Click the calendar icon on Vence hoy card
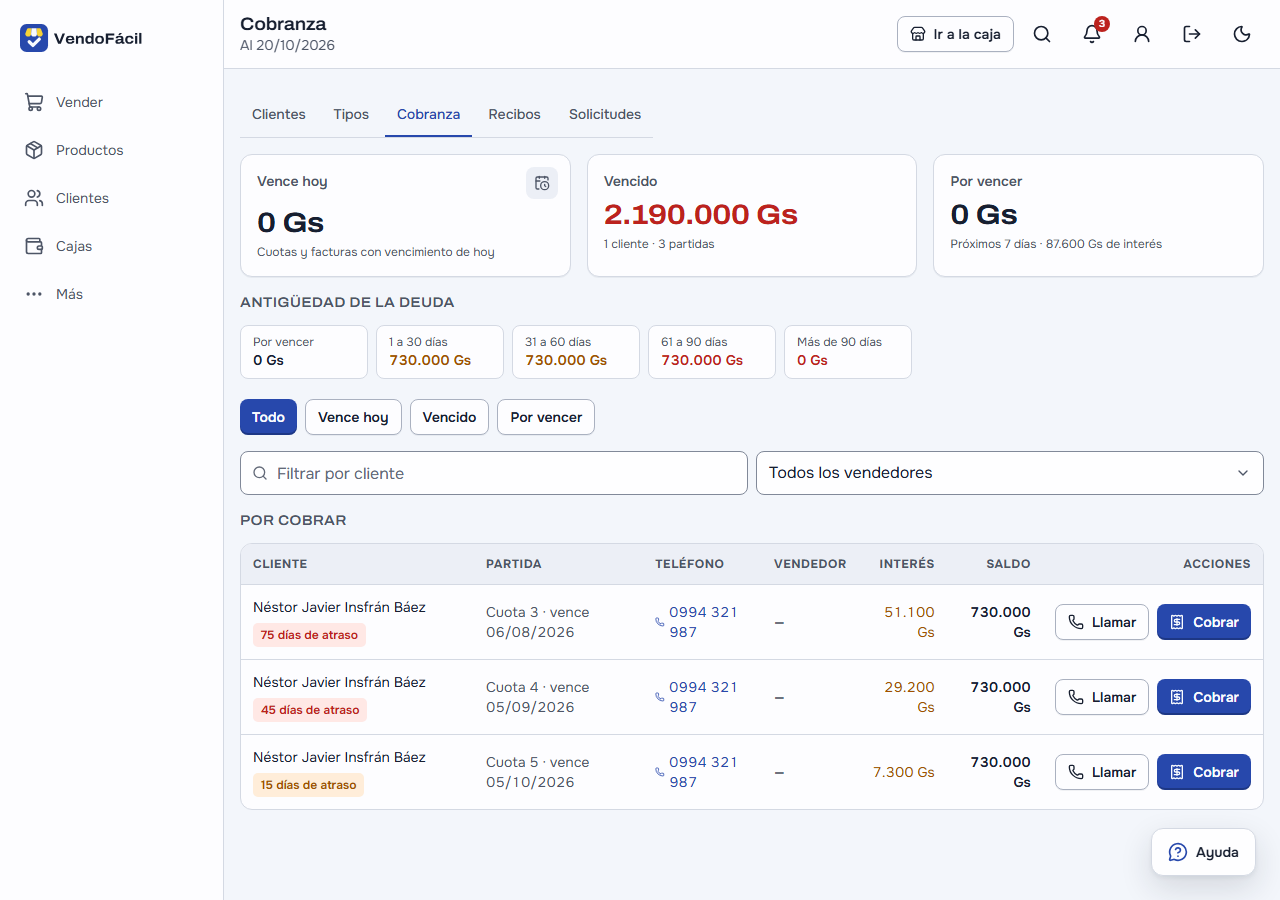1280x900 pixels. click(x=542, y=183)
